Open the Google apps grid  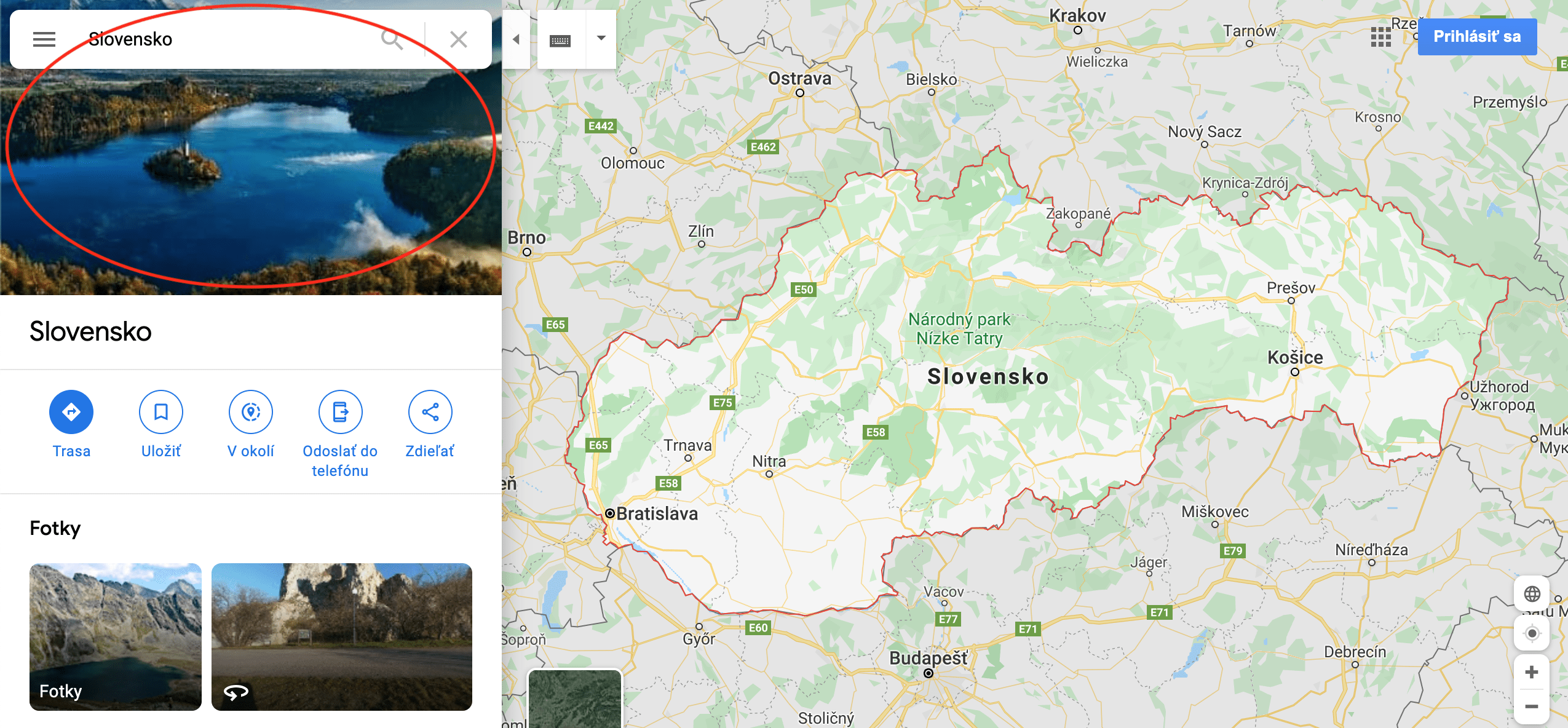(x=1381, y=37)
